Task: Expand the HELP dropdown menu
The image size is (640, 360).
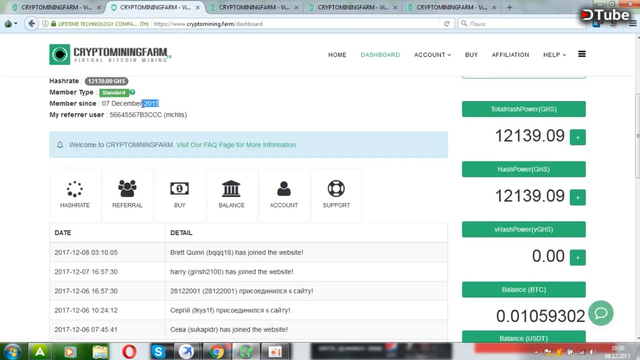Action: [555, 55]
